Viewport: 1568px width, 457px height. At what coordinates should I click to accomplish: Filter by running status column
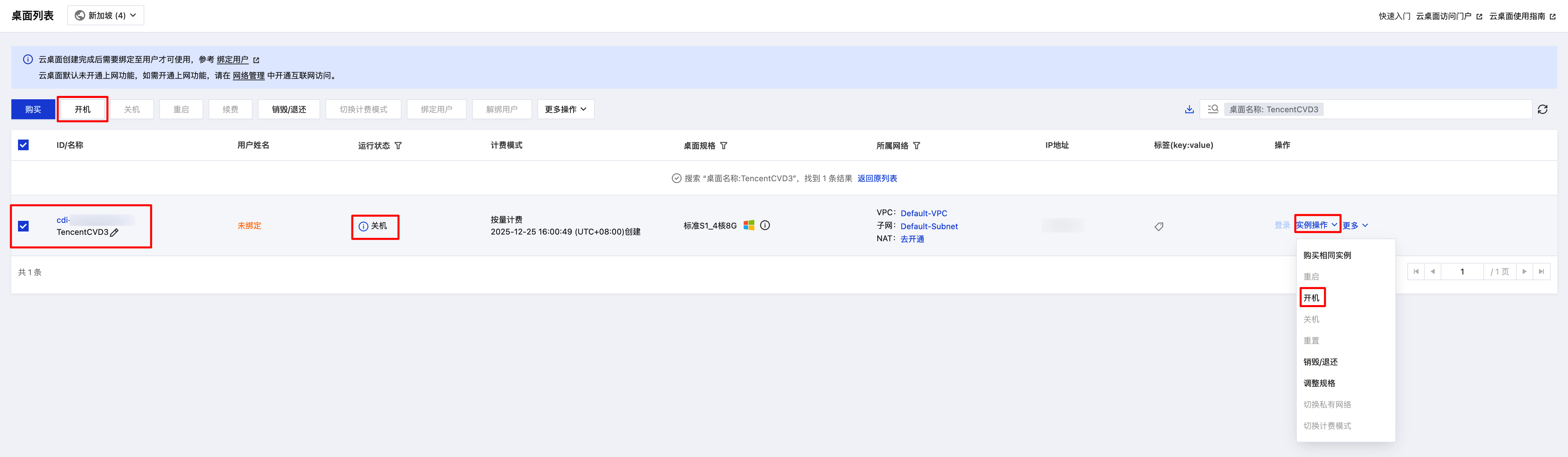(398, 146)
